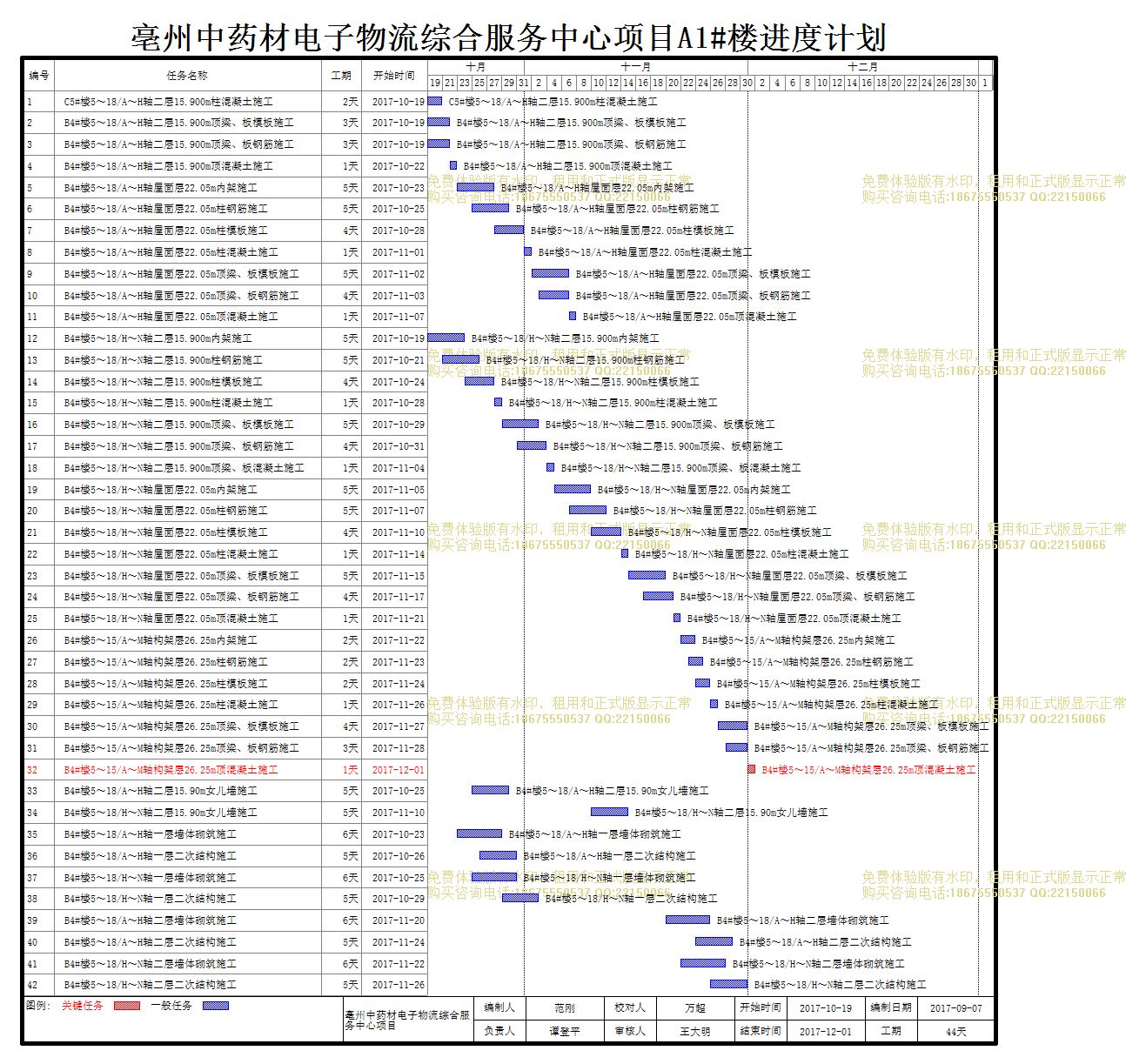Select the Gantt bar for task 9

551,273
